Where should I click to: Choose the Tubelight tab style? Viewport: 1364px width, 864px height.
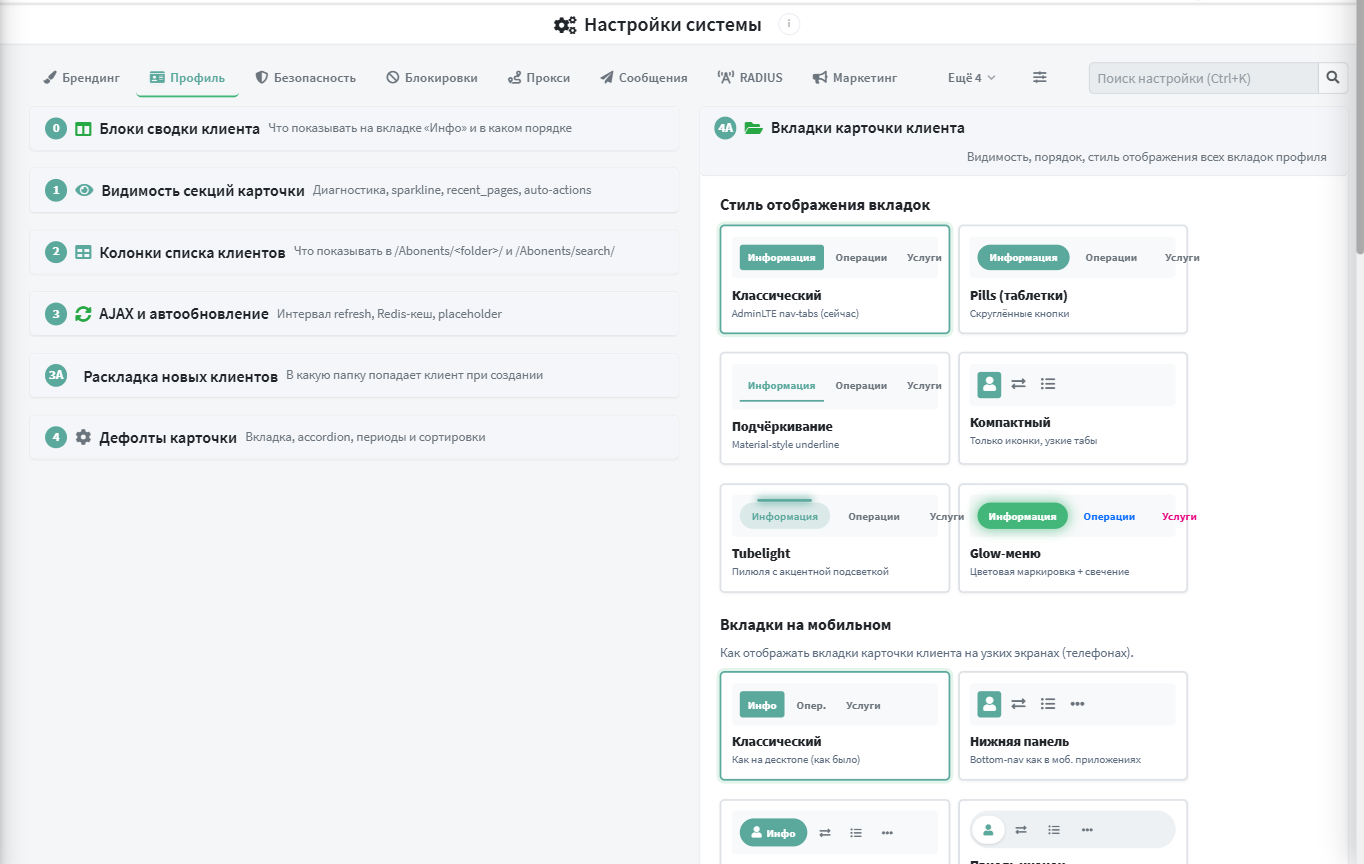pos(835,538)
